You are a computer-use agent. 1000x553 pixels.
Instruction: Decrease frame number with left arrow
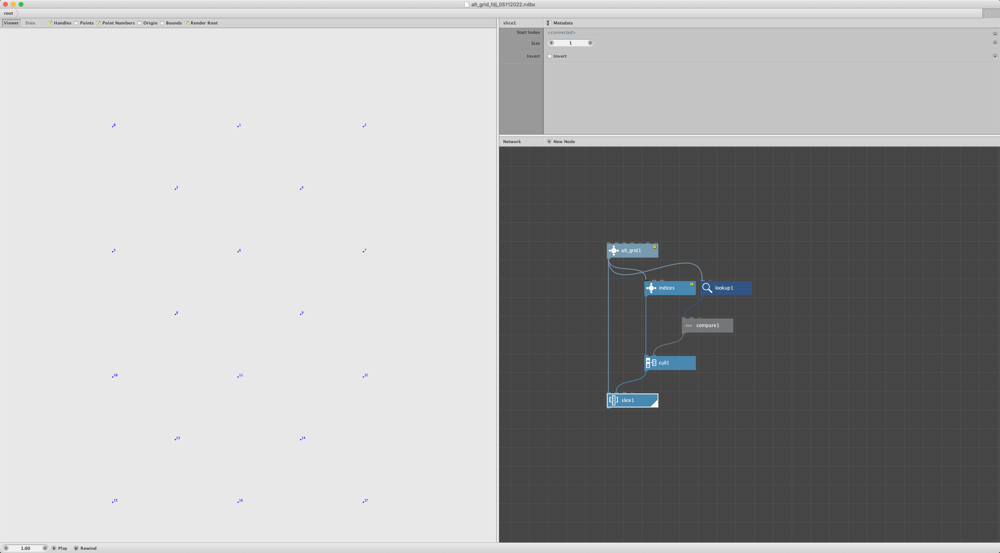tap(6, 548)
